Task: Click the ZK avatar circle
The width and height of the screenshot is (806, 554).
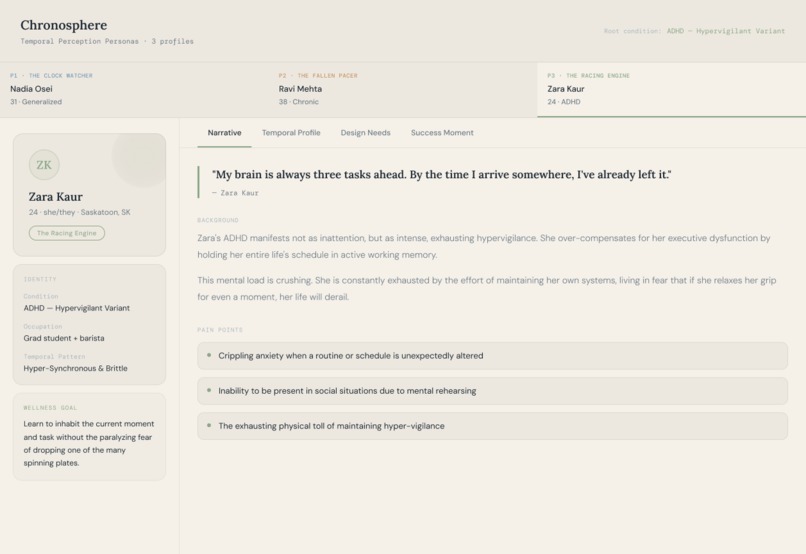Action: coord(44,165)
